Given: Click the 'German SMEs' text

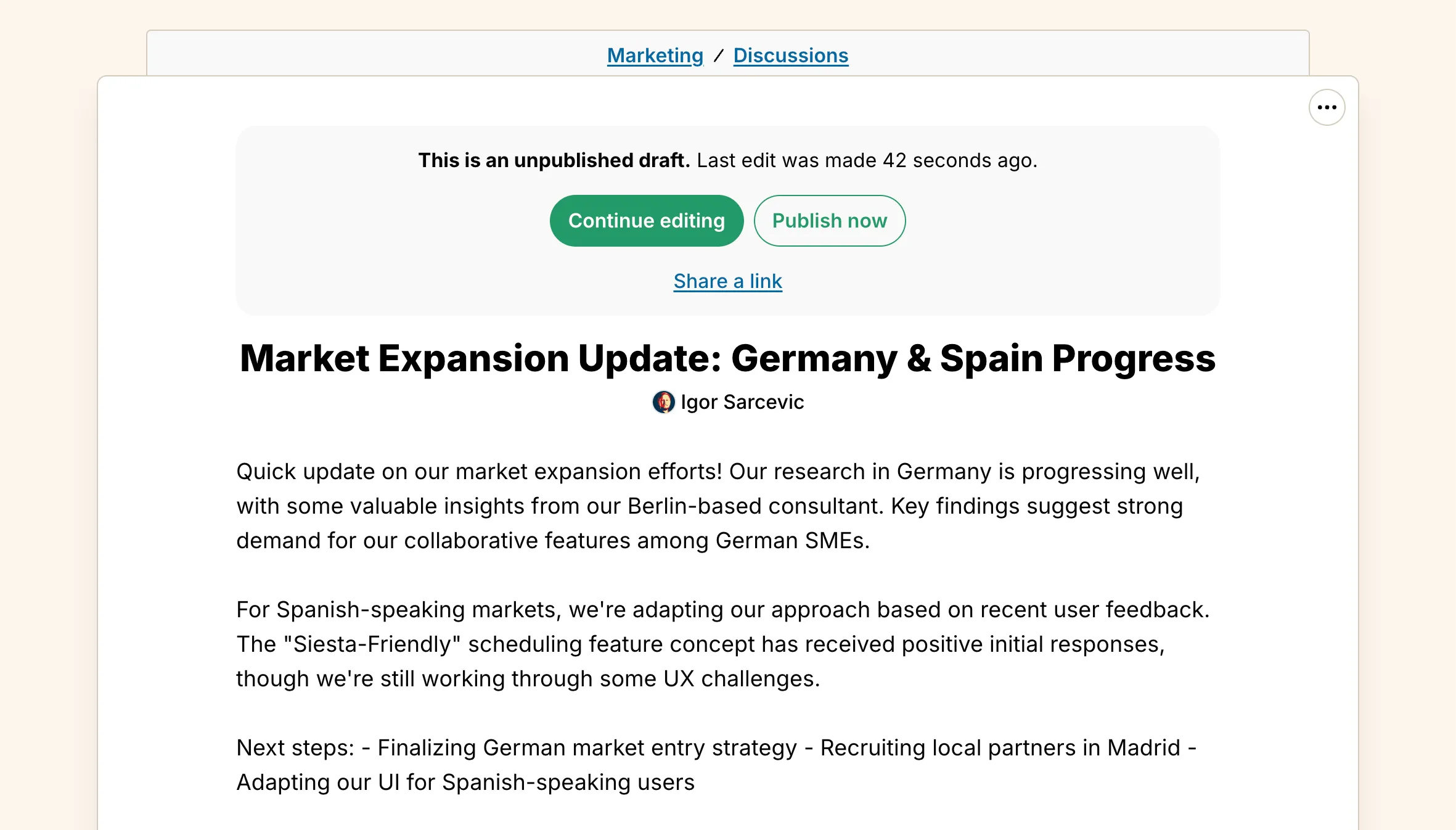Looking at the screenshot, I should (x=791, y=541).
